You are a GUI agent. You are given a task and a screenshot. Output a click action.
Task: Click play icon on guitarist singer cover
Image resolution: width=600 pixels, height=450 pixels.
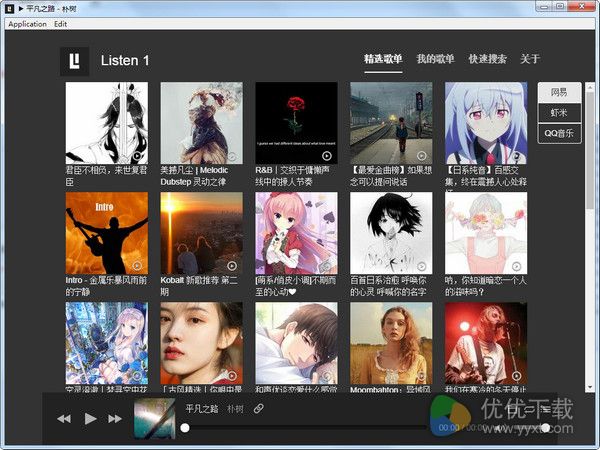[516, 376]
